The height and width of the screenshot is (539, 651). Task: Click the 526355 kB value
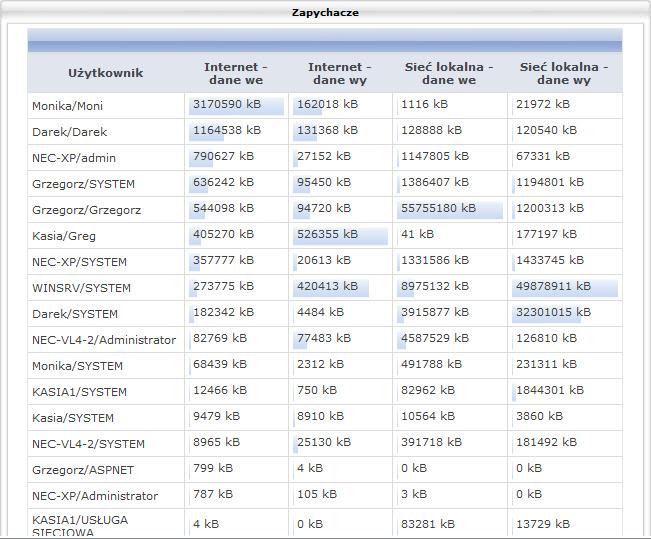click(x=328, y=235)
